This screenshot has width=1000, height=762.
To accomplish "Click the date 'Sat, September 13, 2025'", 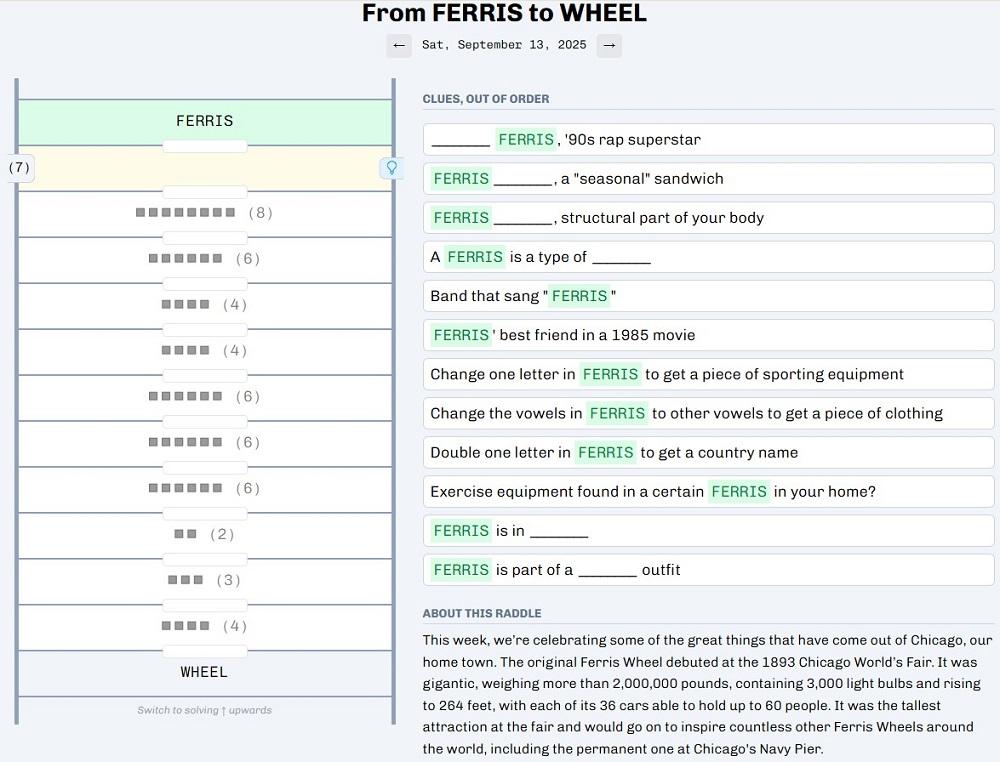I will (x=504, y=45).
